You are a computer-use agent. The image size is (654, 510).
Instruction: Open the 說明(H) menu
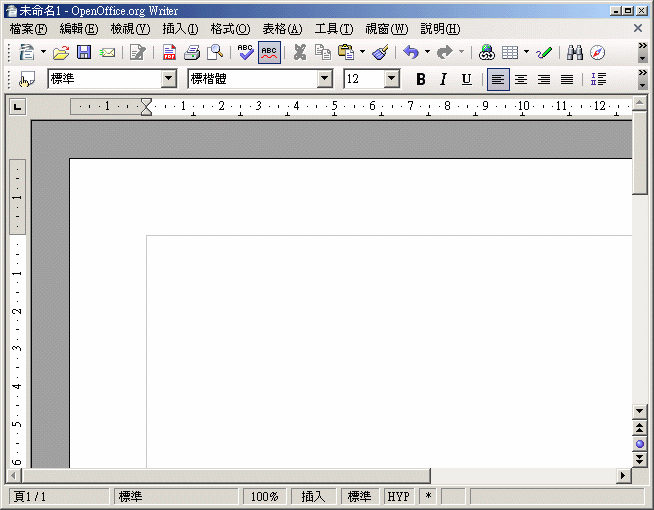coord(440,29)
